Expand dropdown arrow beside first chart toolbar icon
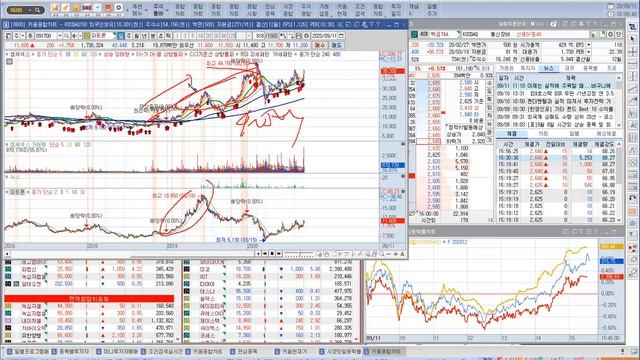The image size is (640, 360). click(22, 36)
